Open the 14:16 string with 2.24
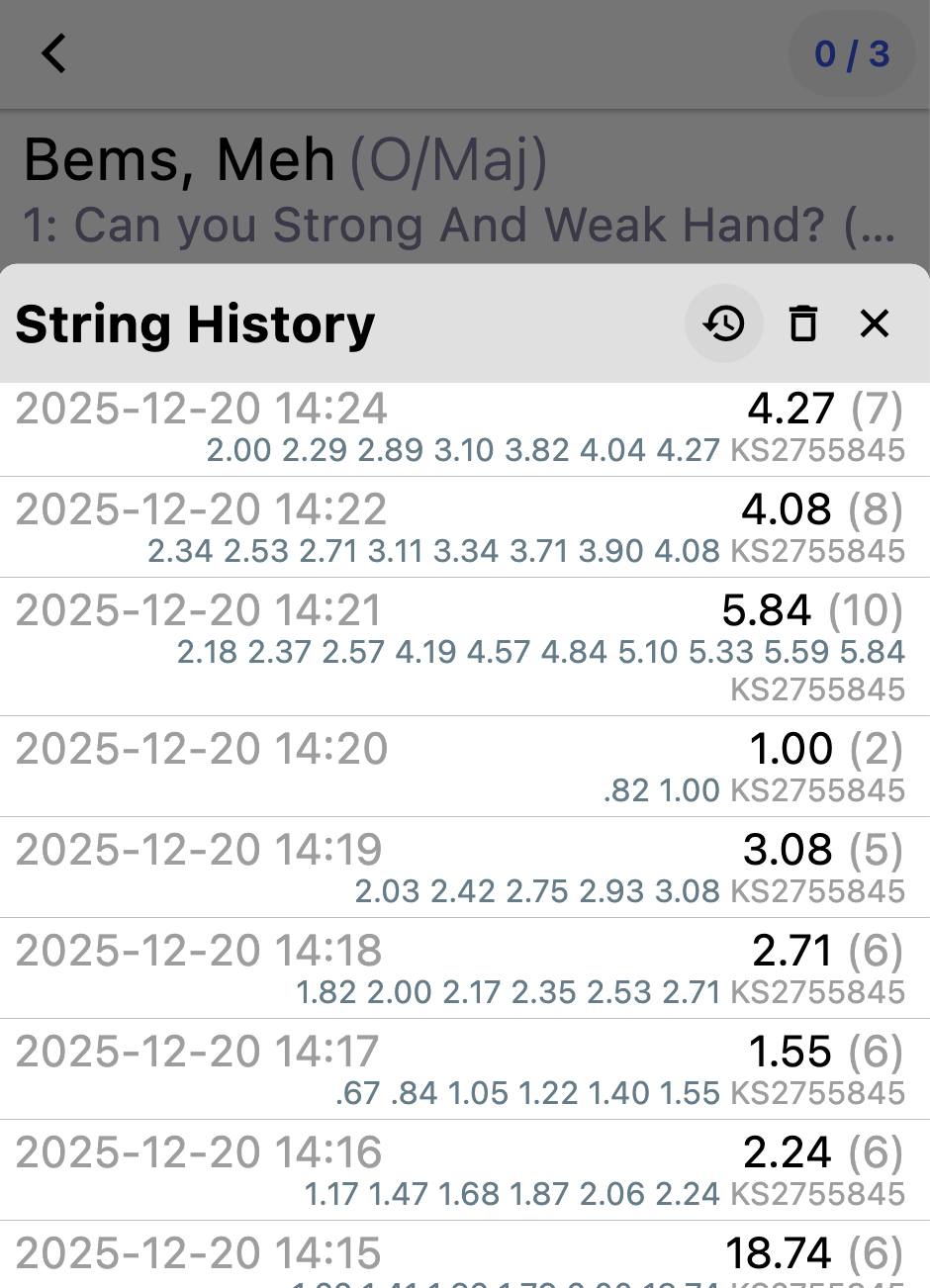Screen dimensions: 930x1288 coord(465,1170)
